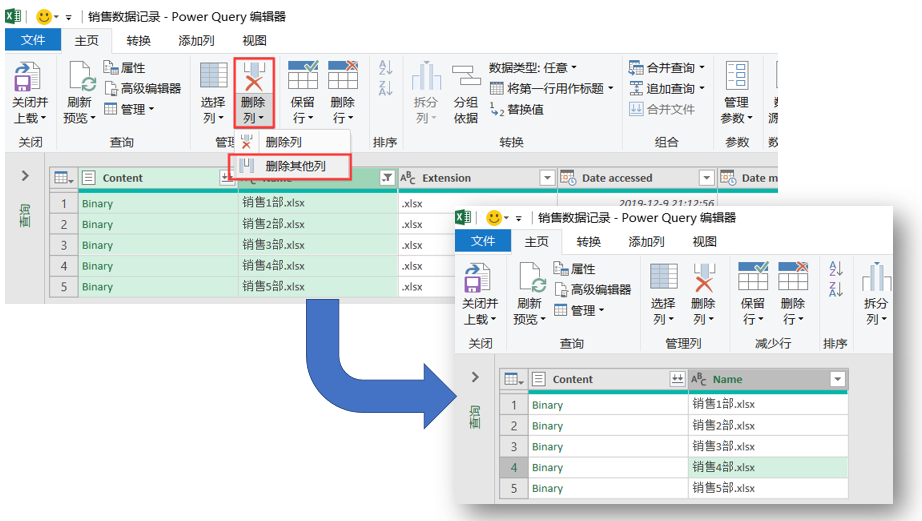Click 选择列 icon in front window
922x521 pixels.
click(x=664, y=276)
